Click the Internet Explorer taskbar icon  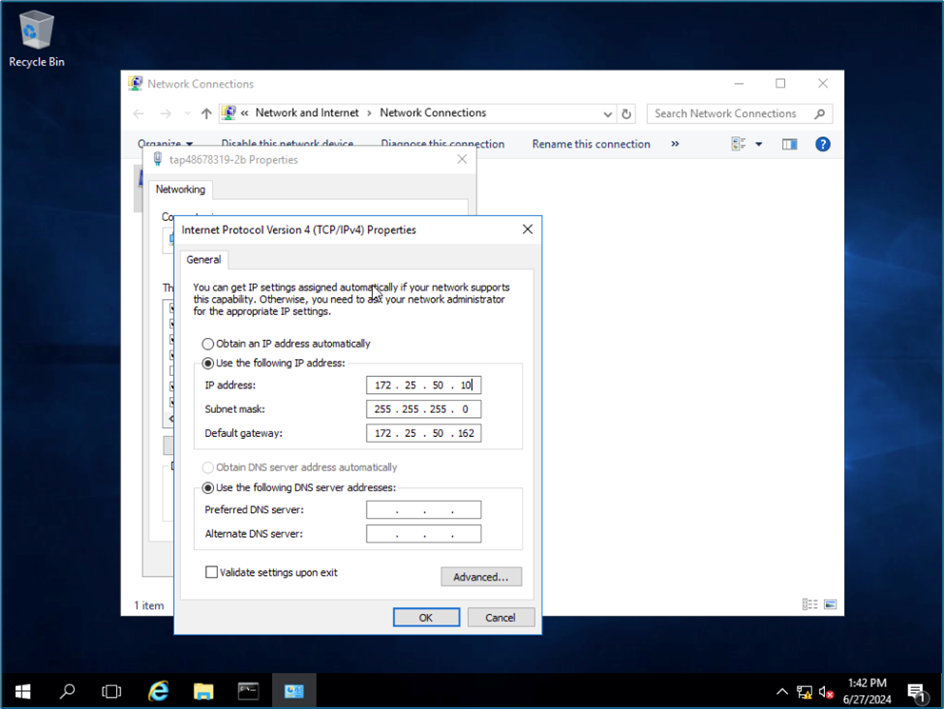[x=158, y=691]
